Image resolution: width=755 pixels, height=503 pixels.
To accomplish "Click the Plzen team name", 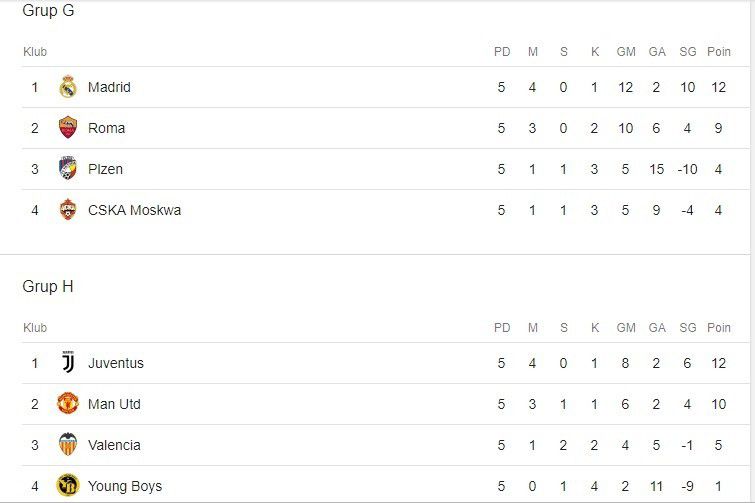I will [x=105, y=169].
